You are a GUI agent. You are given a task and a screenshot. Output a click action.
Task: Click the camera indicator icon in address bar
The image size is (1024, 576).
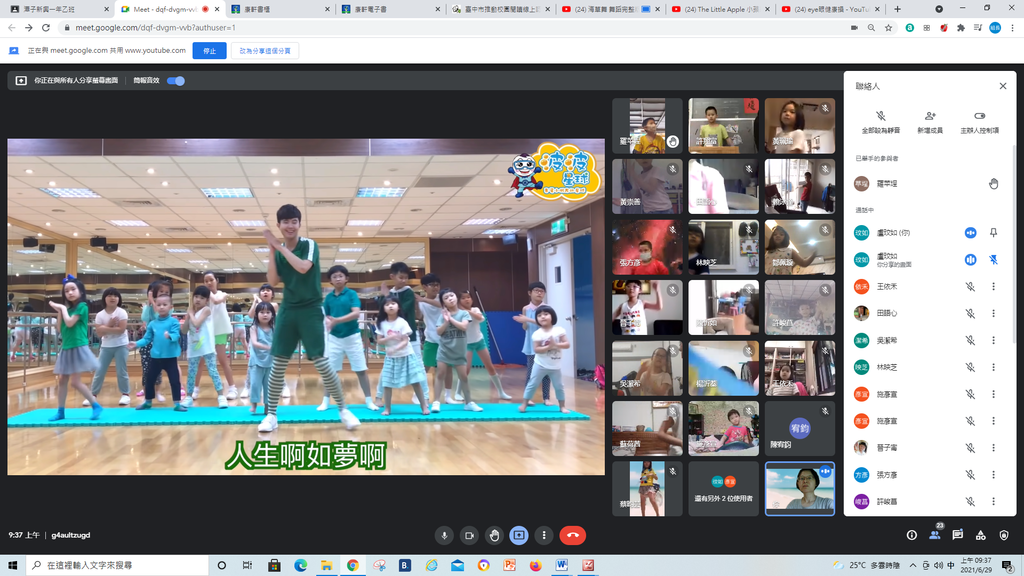854,28
